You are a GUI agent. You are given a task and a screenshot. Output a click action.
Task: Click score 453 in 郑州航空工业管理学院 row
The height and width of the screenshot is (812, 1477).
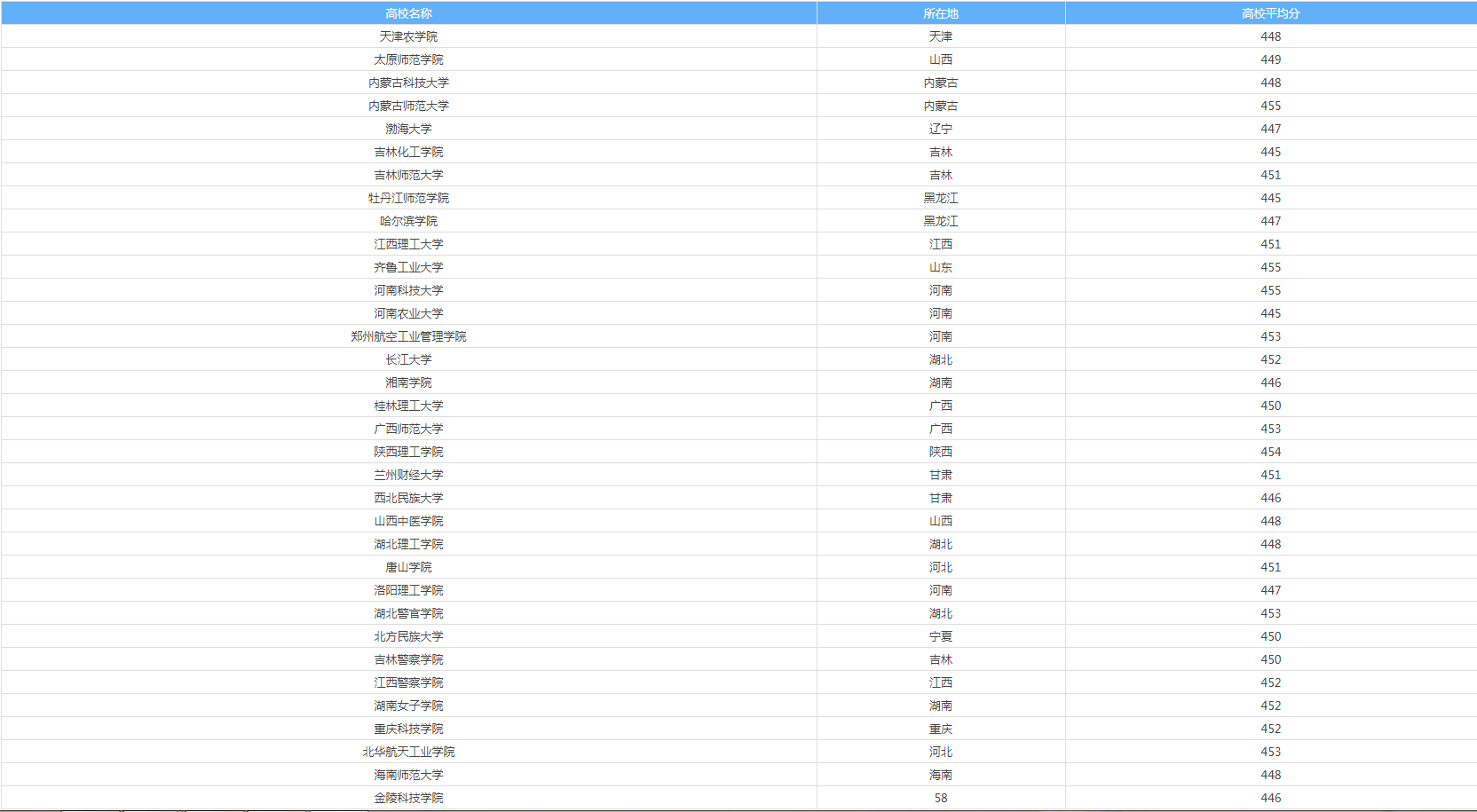(x=1271, y=336)
